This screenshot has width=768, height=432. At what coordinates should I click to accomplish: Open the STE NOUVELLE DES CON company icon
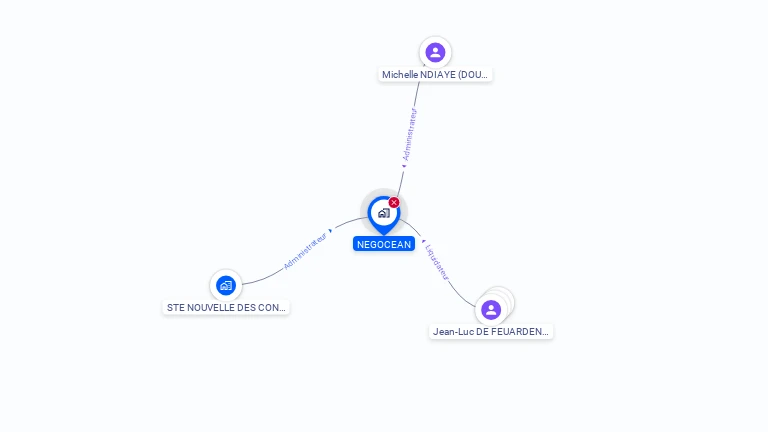(x=226, y=285)
